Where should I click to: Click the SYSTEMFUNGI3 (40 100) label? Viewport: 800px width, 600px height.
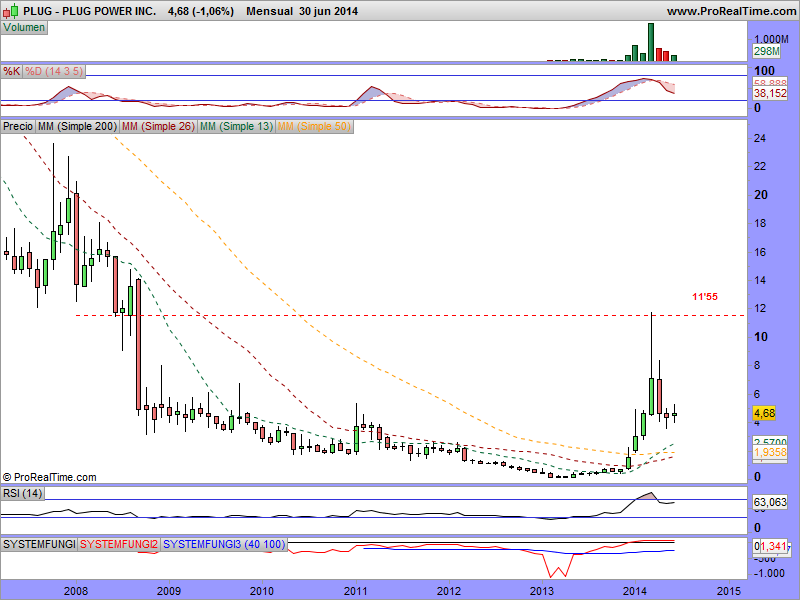(224, 544)
